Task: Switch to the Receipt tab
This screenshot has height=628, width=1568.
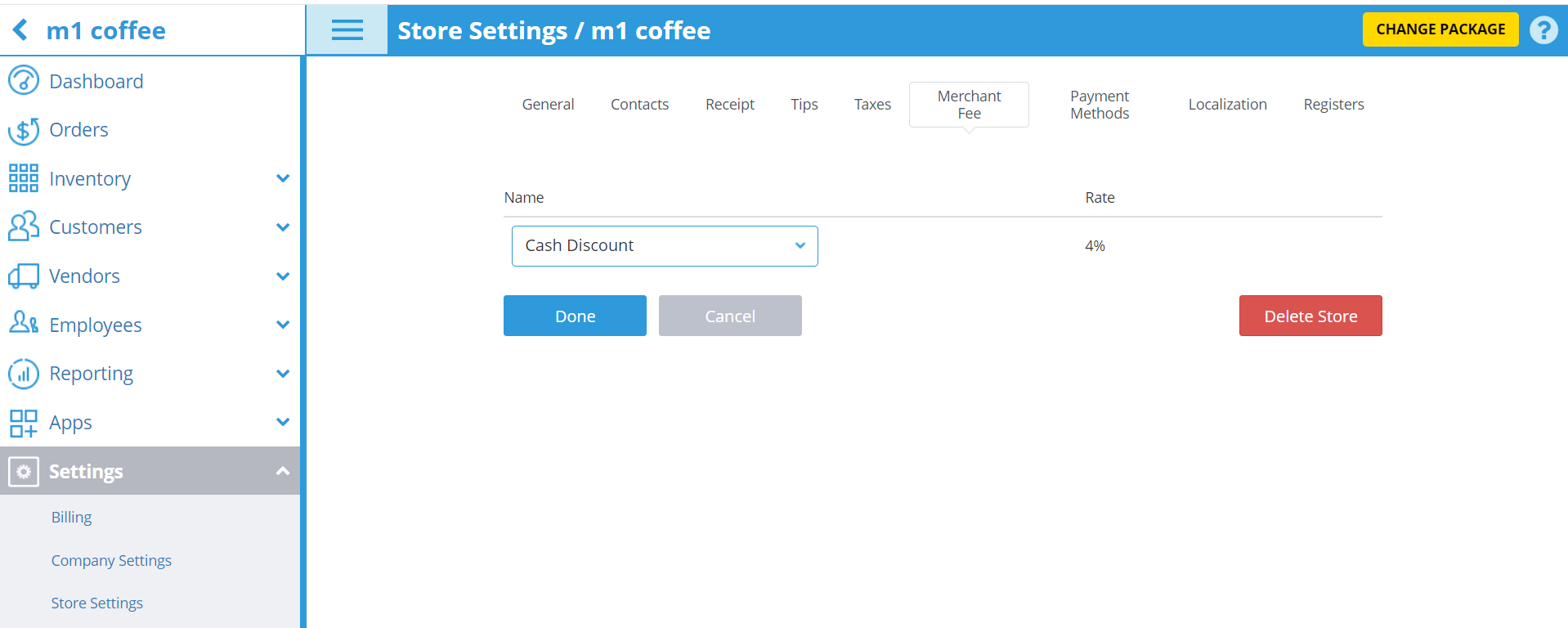Action: pyautogui.click(x=730, y=105)
